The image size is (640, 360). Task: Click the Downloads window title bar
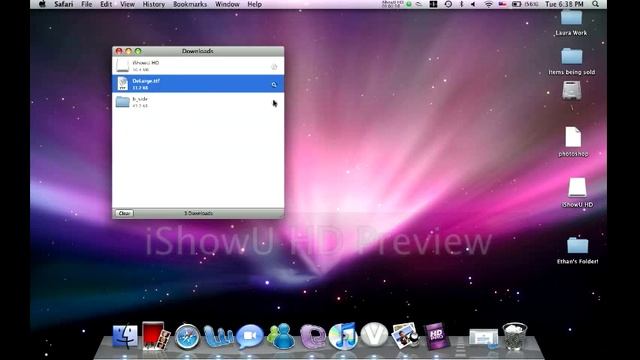click(x=198, y=51)
